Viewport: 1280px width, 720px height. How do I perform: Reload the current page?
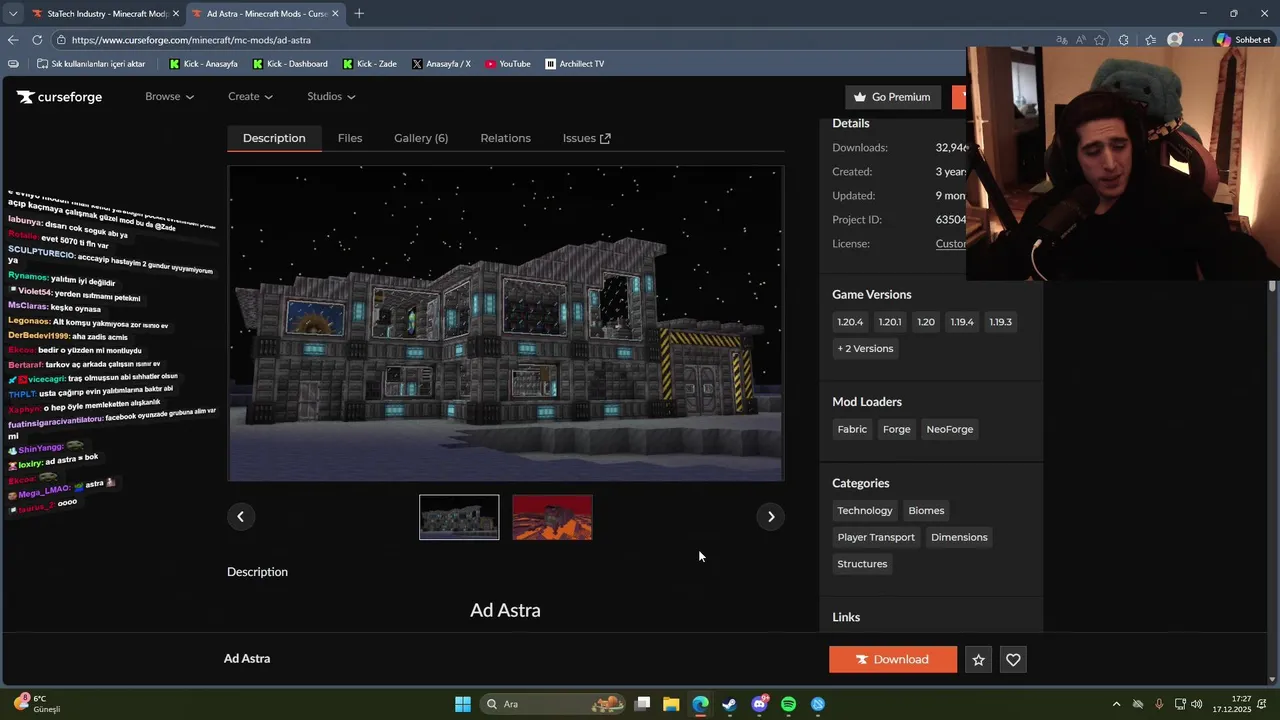point(37,40)
